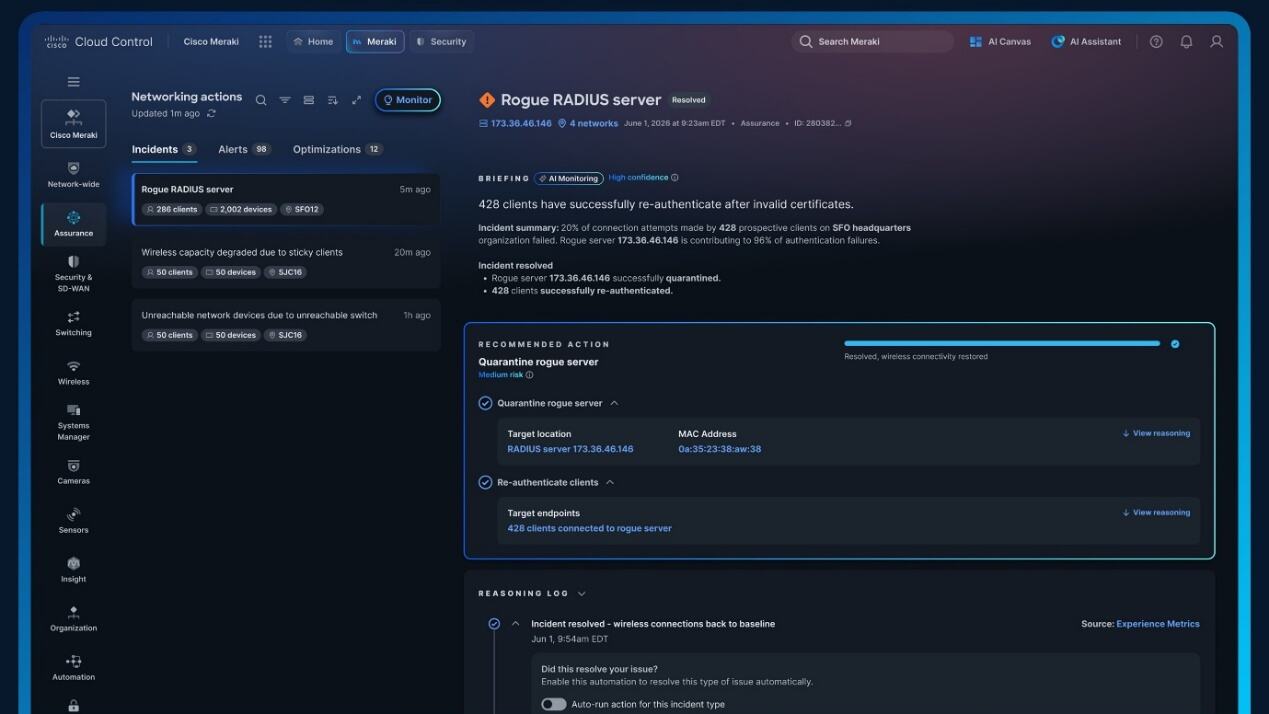Select Rogue RADIUS server incident card

pyautogui.click(x=286, y=199)
